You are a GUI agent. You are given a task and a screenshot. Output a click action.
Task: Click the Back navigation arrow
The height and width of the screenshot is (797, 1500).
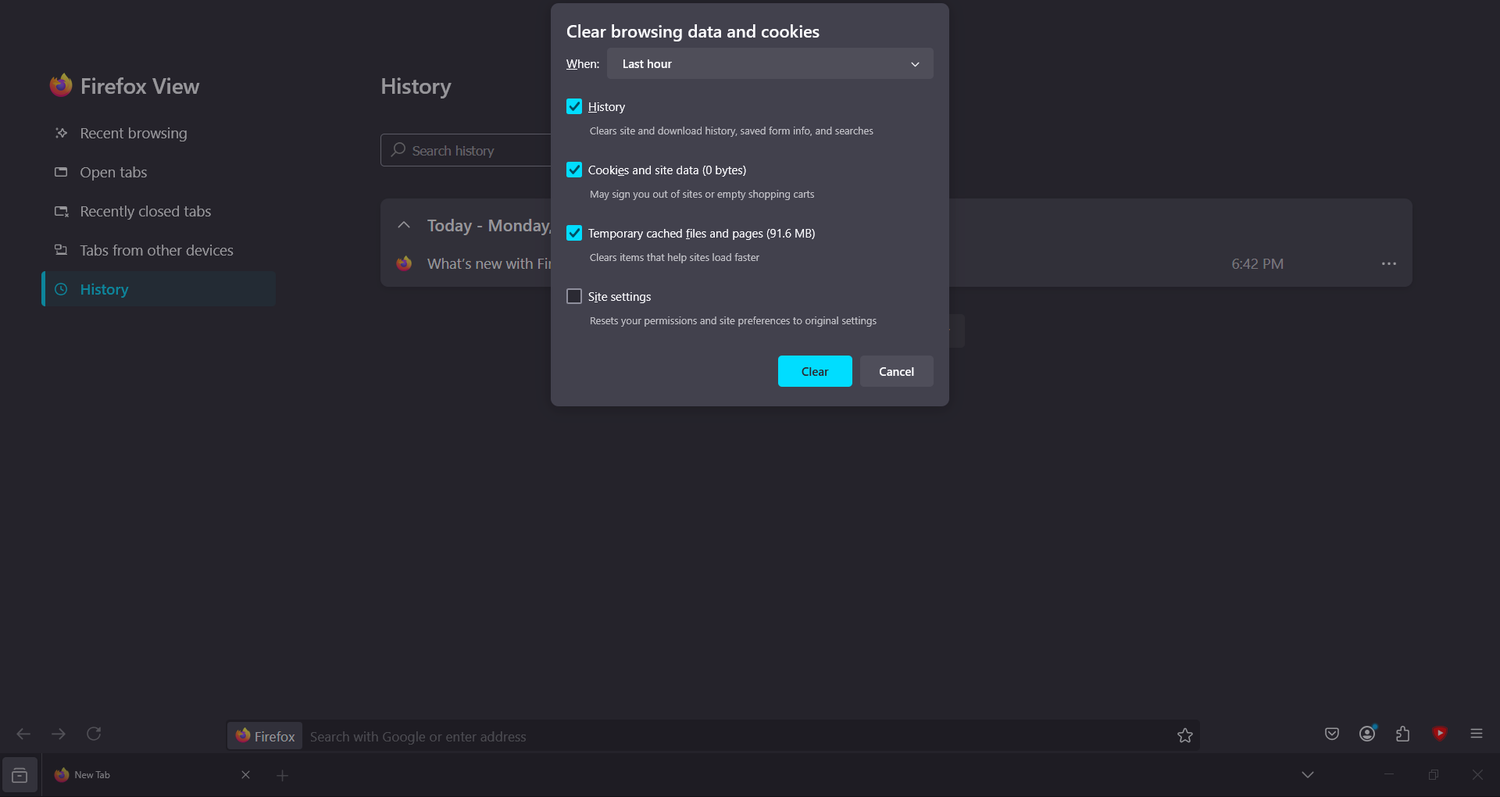pyautogui.click(x=23, y=734)
